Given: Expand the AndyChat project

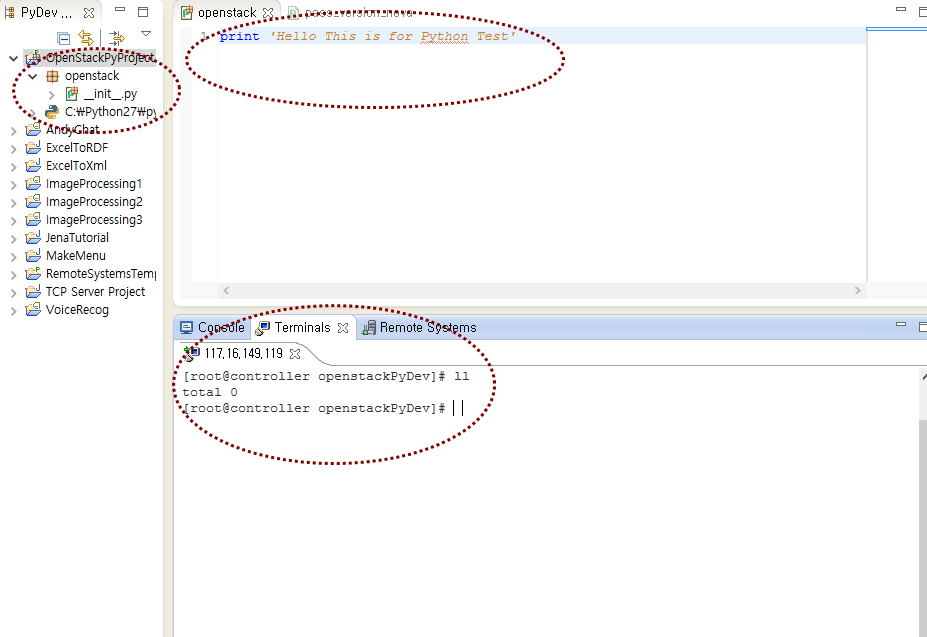Looking at the screenshot, I should (12, 129).
